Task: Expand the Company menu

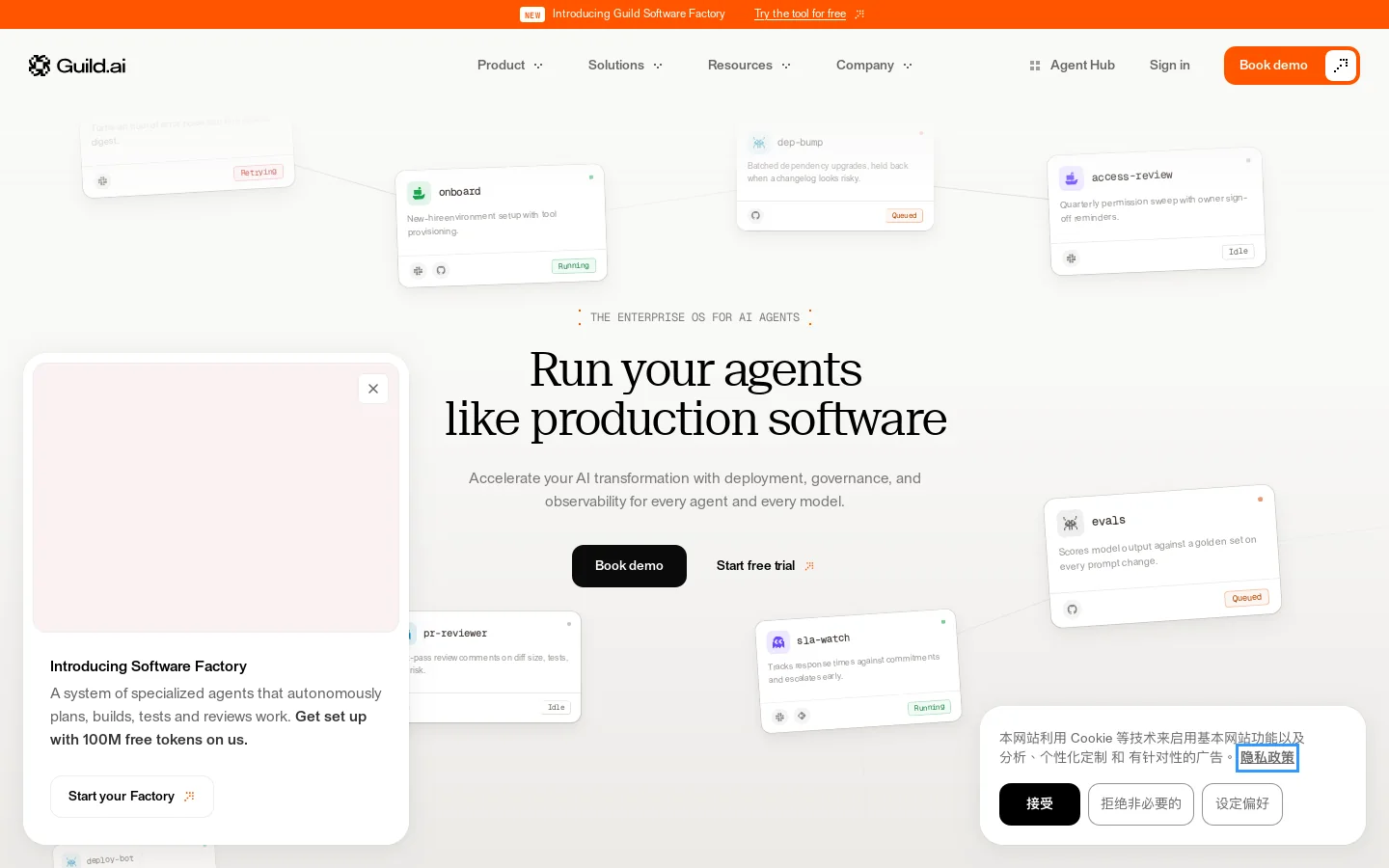Action: [874, 66]
